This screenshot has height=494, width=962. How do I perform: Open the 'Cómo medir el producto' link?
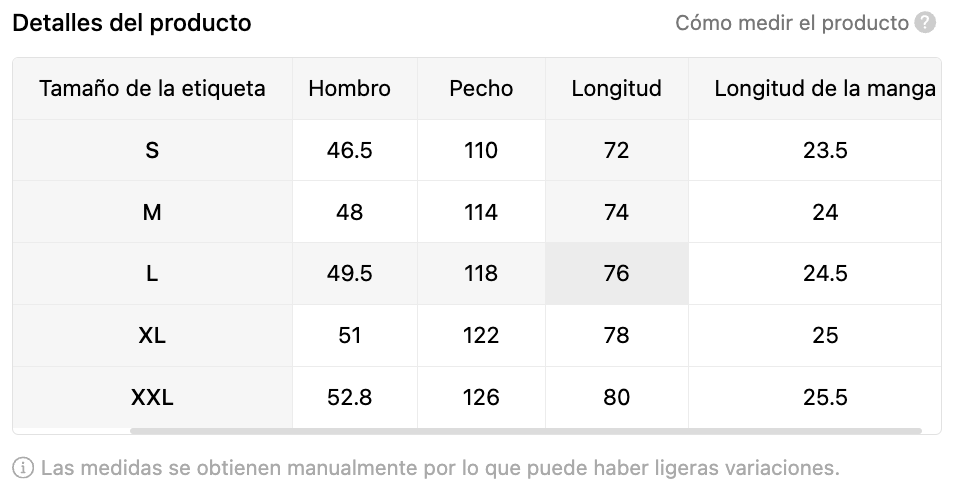coord(791,23)
